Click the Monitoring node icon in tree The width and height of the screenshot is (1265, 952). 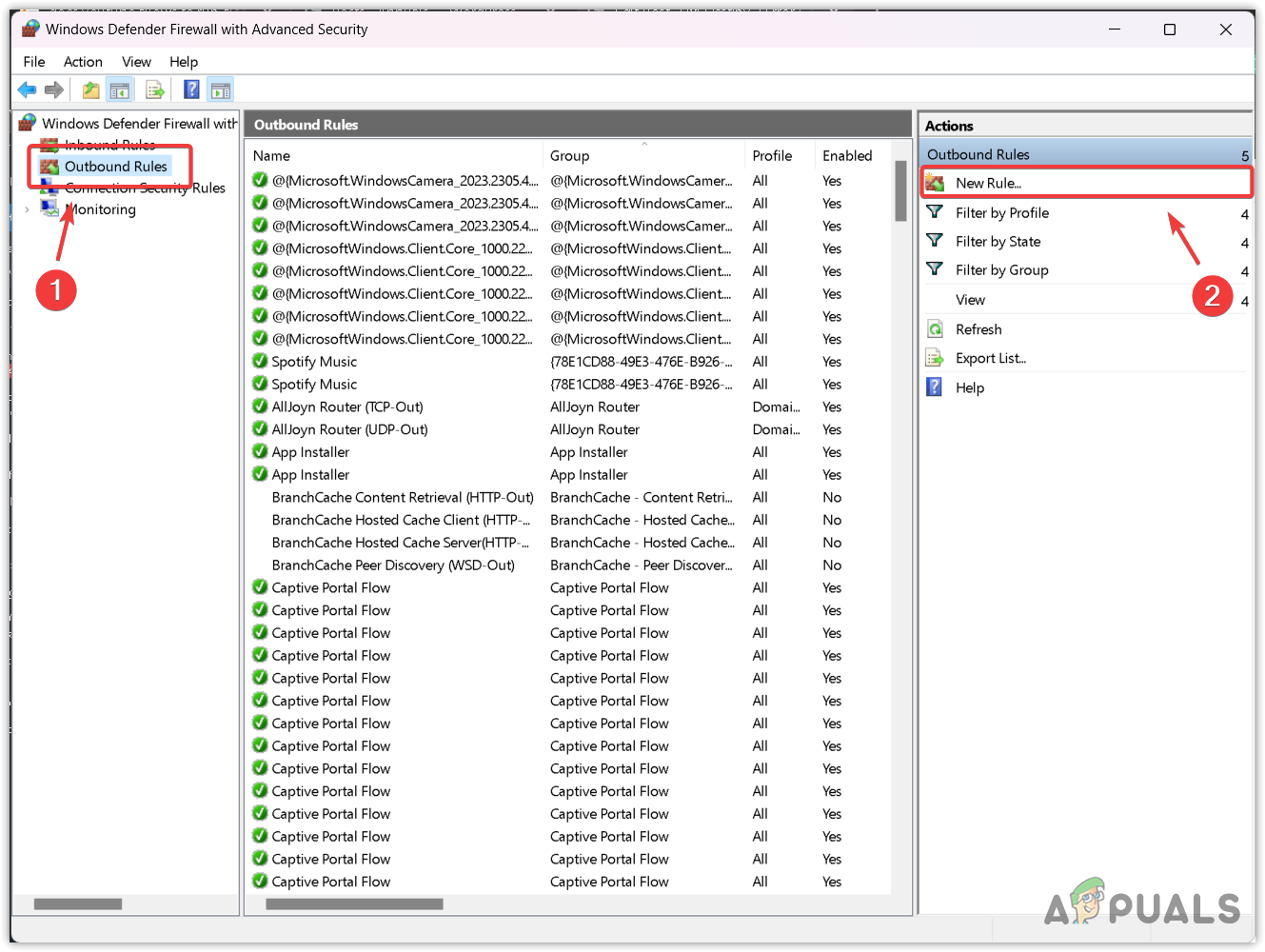tap(49, 208)
